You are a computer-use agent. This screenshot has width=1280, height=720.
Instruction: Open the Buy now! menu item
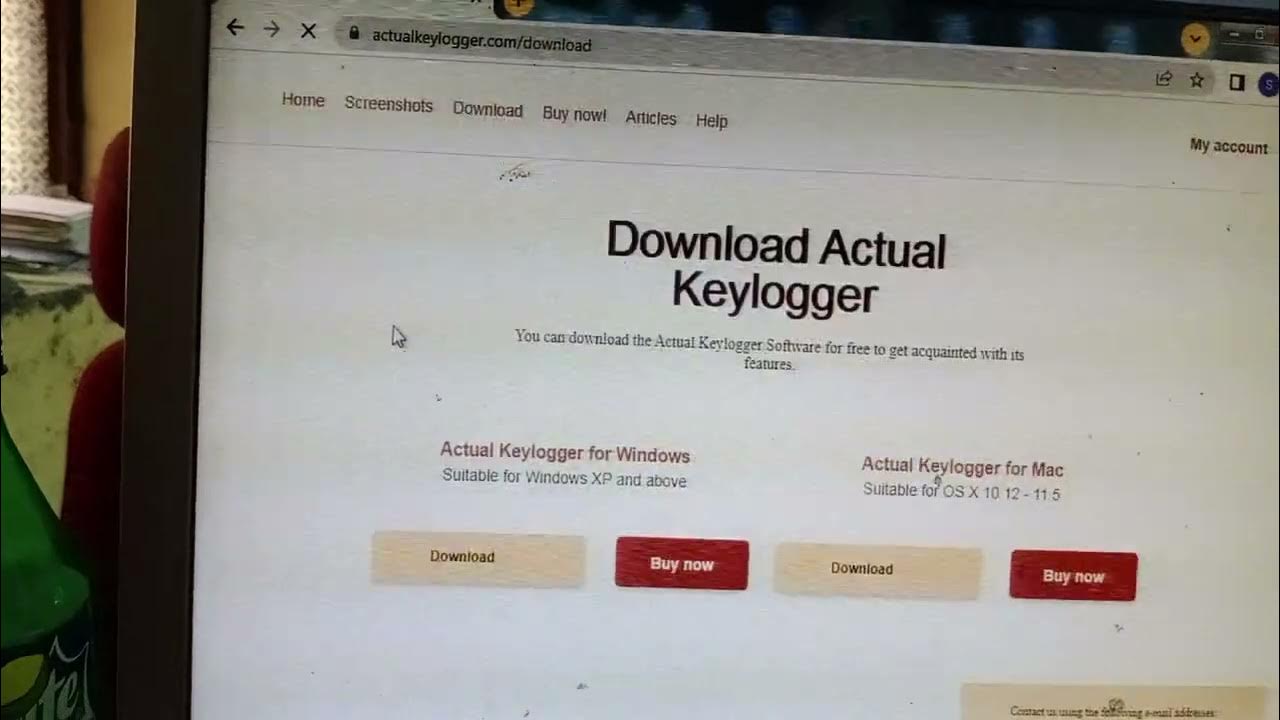[574, 114]
